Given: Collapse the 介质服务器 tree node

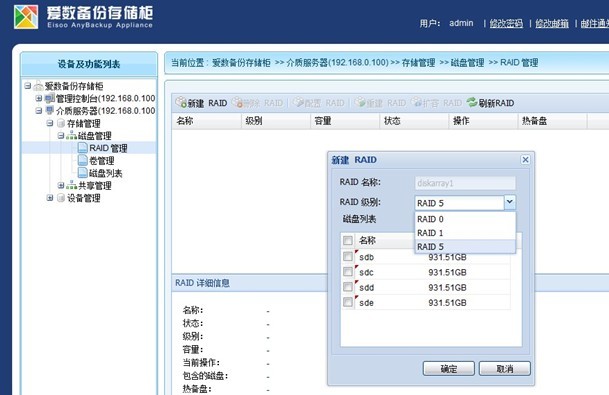Looking at the screenshot, I should (38, 111).
